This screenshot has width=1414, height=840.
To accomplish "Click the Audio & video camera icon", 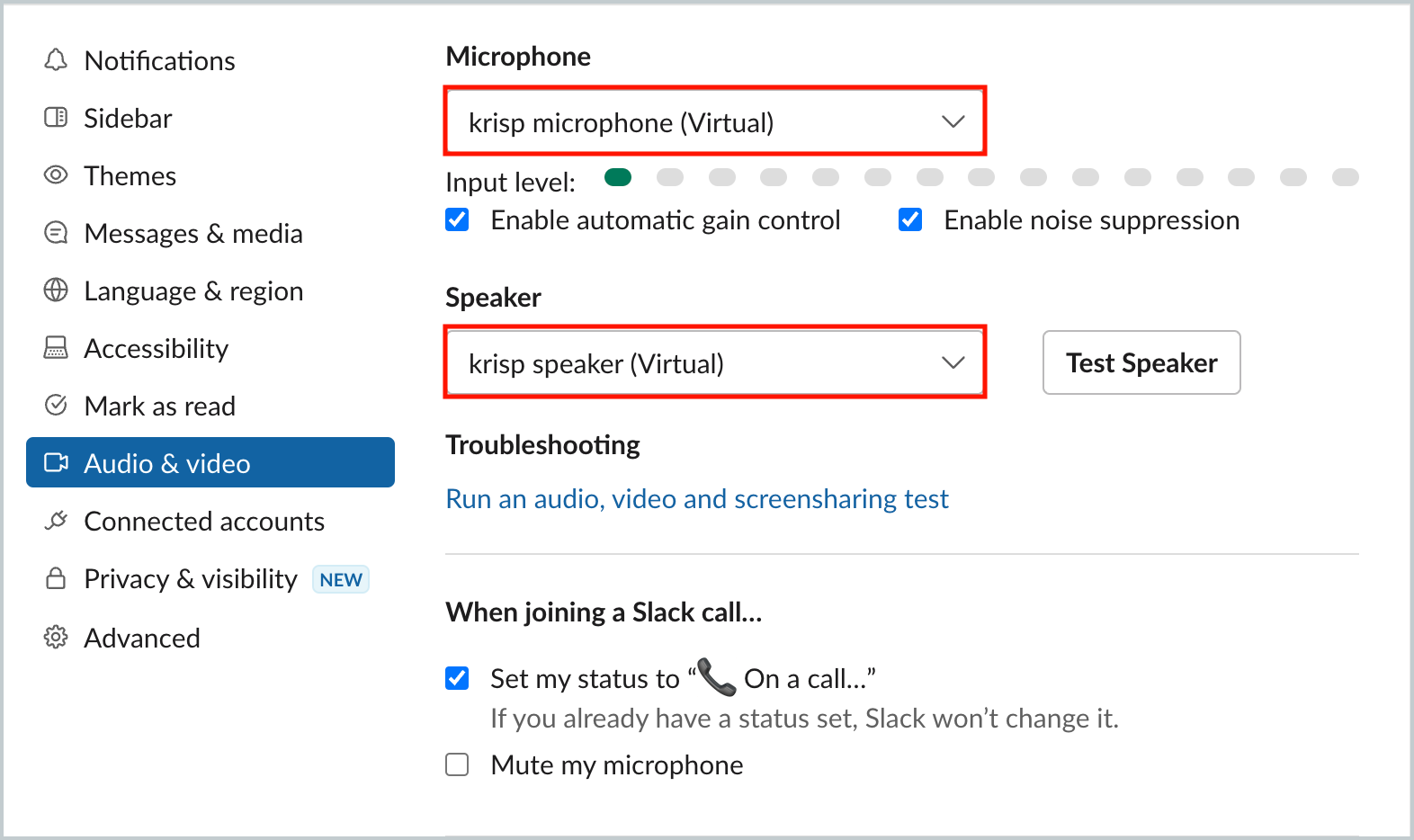I will (x=56, y=462).
